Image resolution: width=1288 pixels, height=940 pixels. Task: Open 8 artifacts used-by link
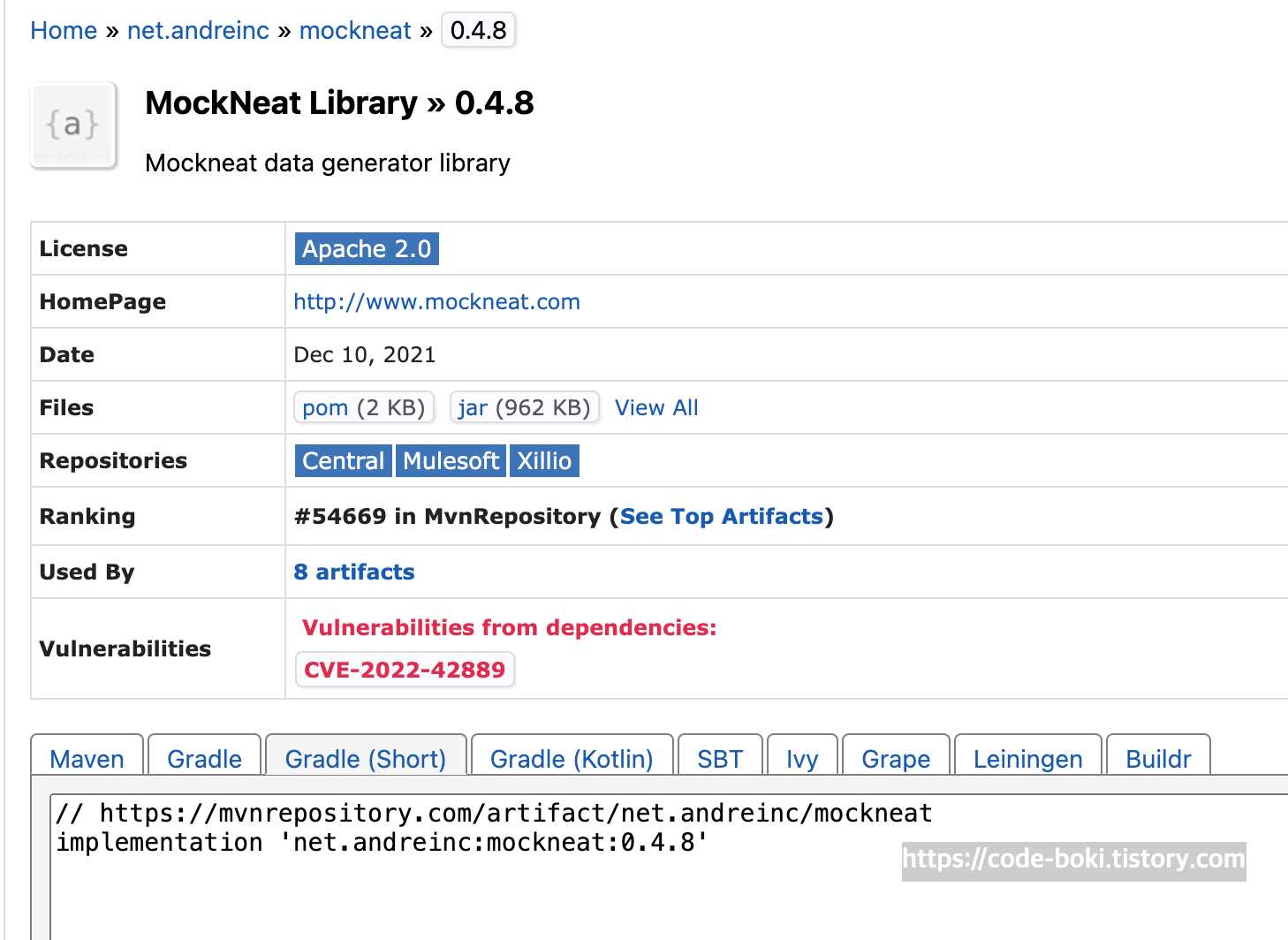click(x=354, y=572)
